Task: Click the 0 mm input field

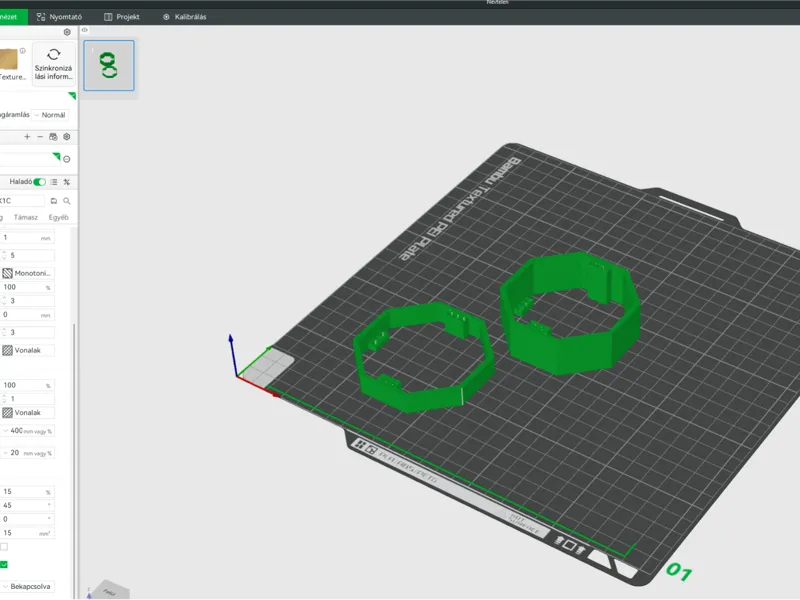Action: (27, 315)
